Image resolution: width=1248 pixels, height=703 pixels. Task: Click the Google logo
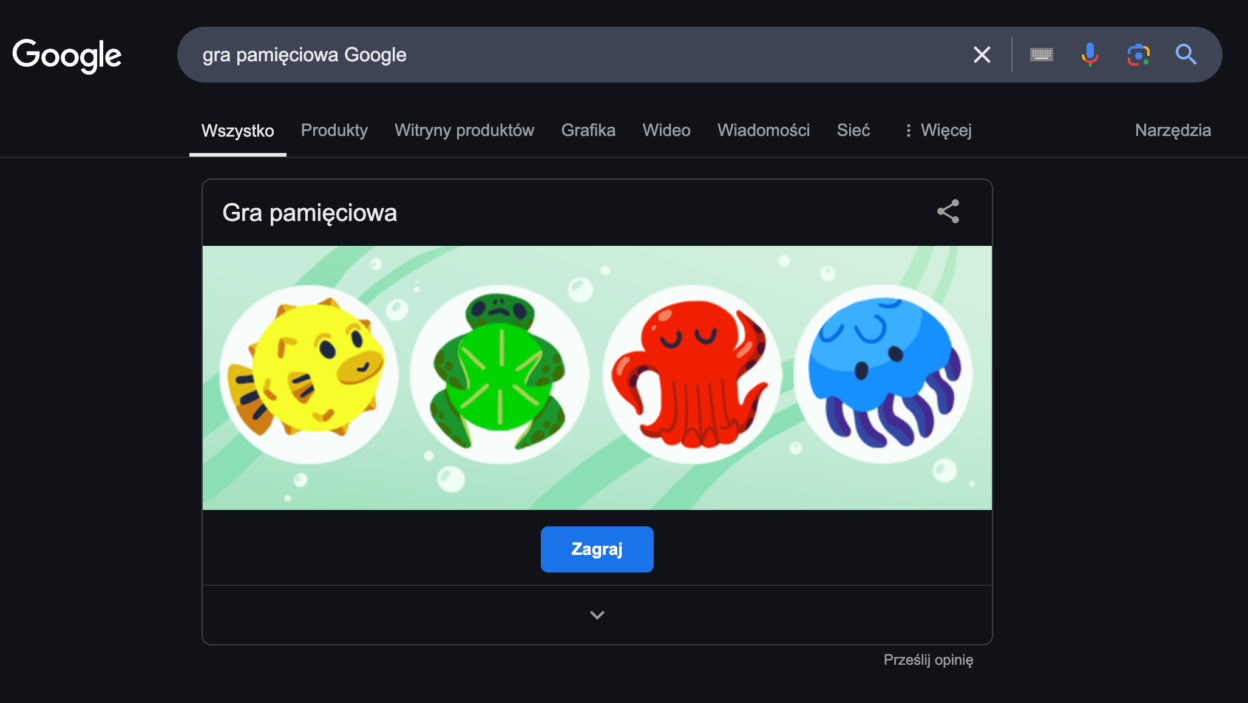(66, 55)
